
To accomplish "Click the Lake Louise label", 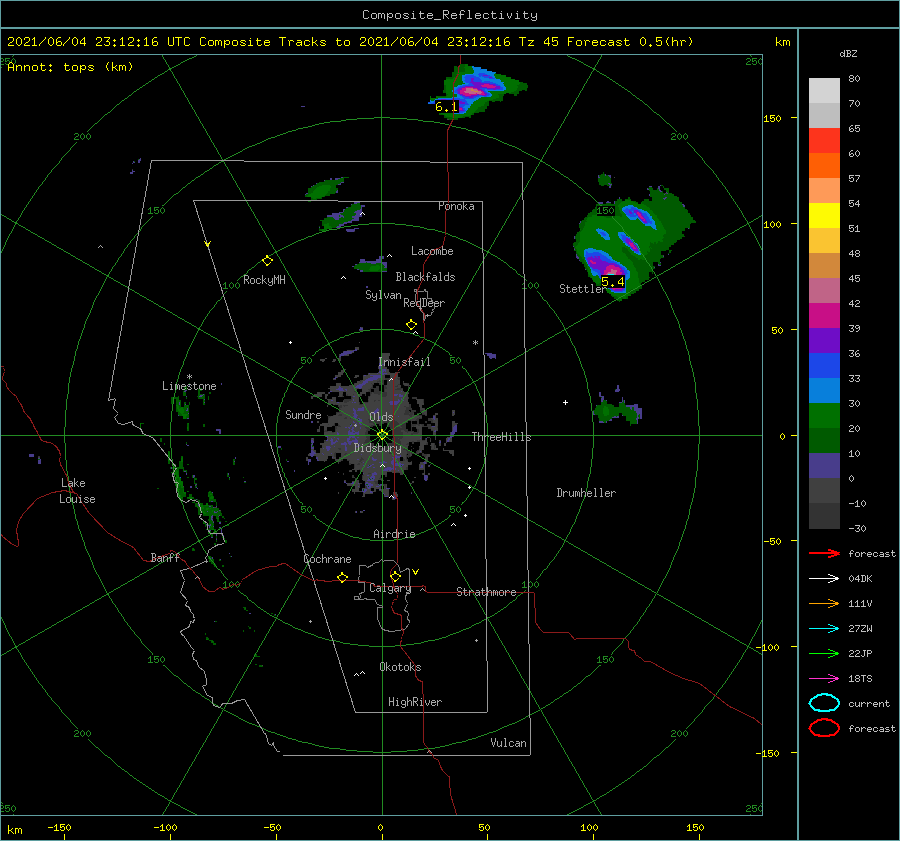I will 77,491.
